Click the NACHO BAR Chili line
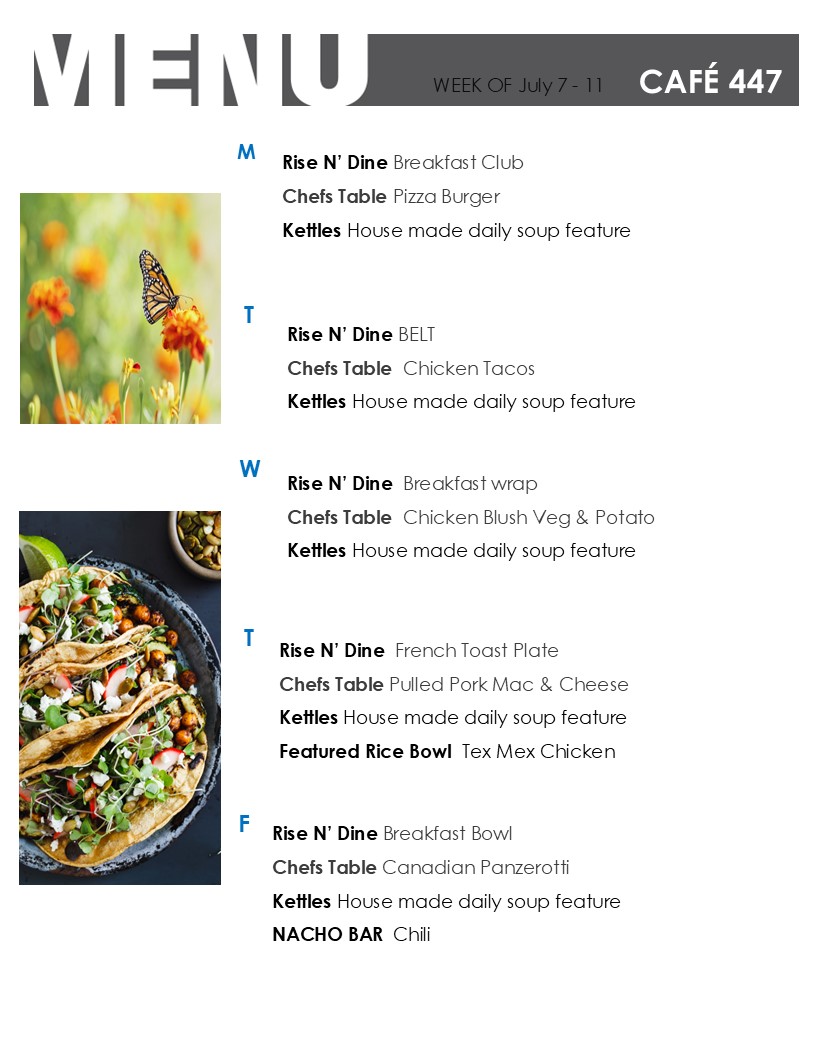This screenshot has height=1056, width=816. click(x=351, y=935)
